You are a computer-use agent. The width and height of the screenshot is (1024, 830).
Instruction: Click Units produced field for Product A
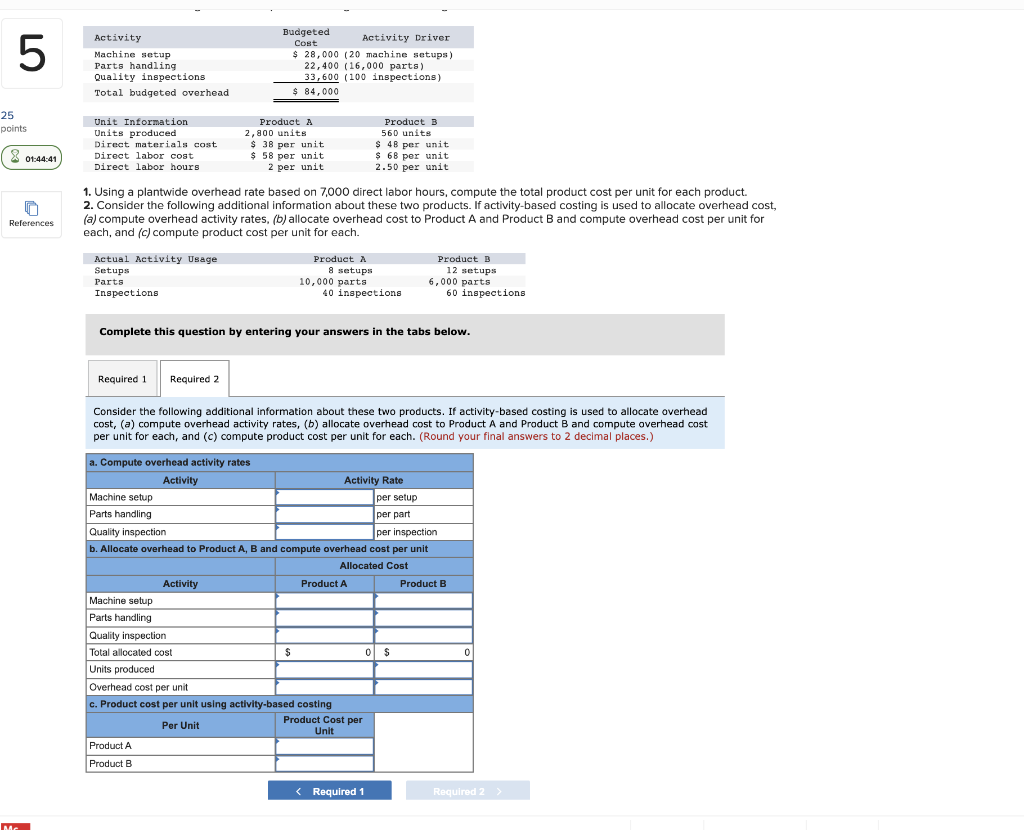[324, 669]
